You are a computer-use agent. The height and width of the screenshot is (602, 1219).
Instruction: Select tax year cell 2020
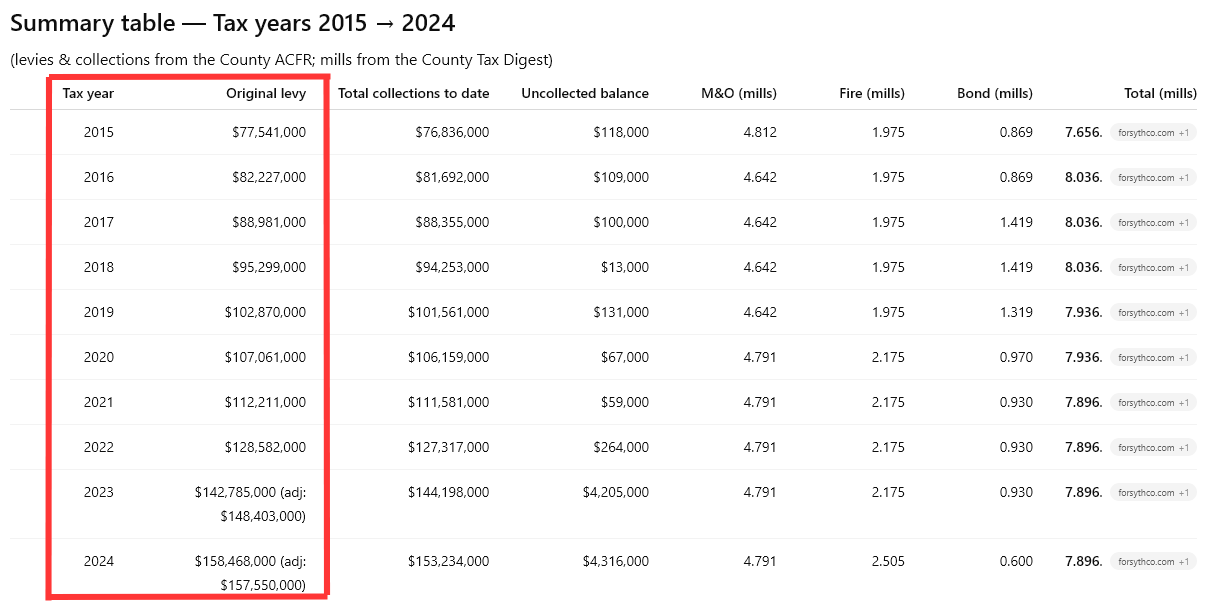99,357
